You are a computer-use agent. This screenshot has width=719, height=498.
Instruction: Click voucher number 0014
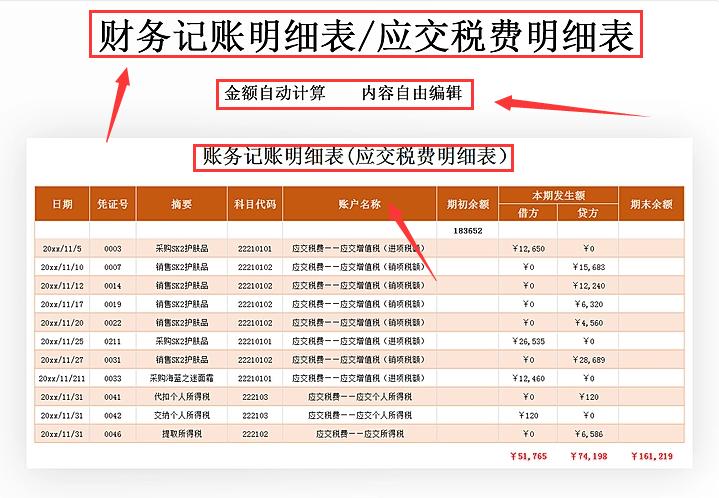(112, 286)
